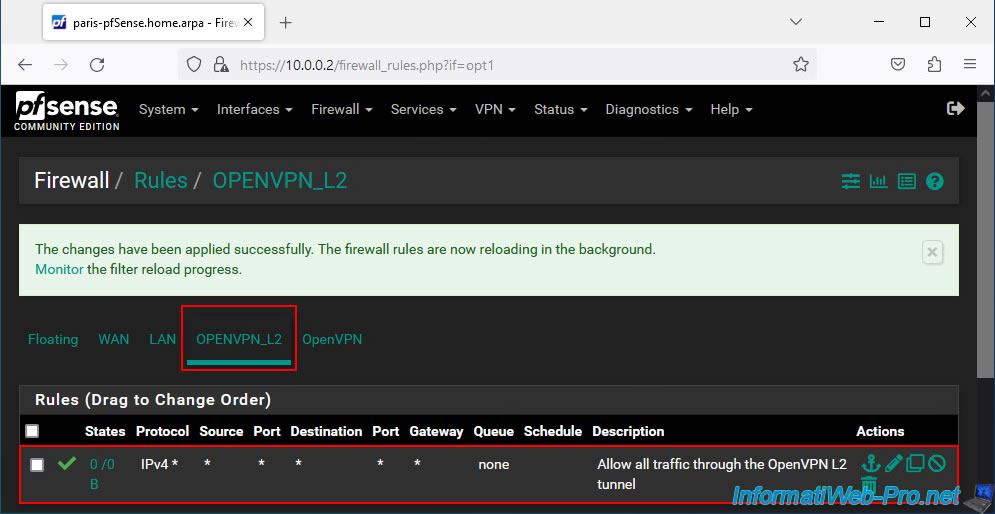Screen dimensions: 995x514
Task: Open the Shortcuts sliders icon in Firewall header
Action: (850, 181)
